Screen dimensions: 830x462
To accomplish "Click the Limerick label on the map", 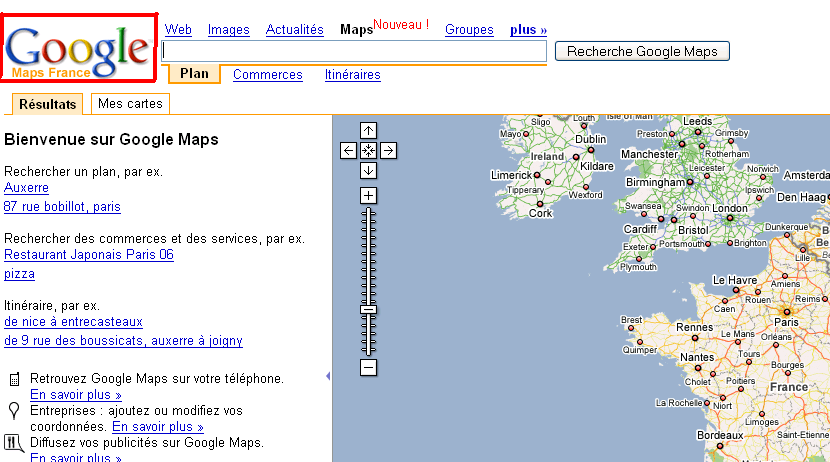I will [x=511, y=175].
